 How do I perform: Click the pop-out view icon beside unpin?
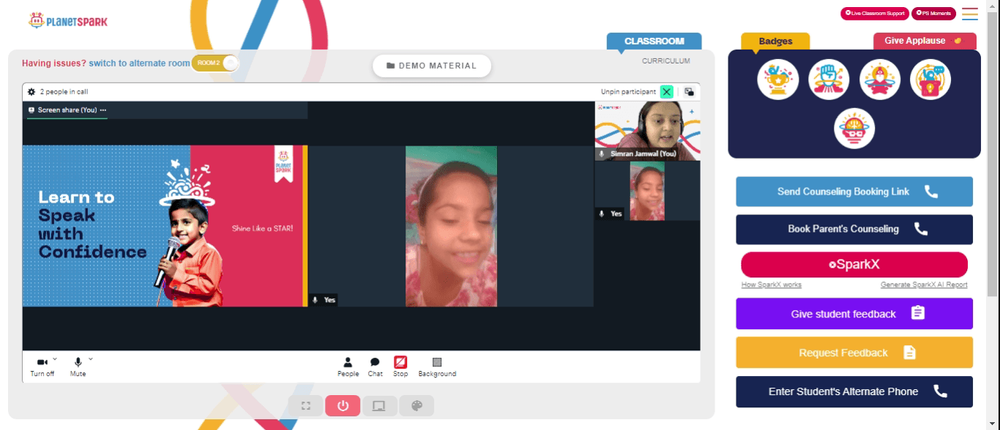coord(689,92)
